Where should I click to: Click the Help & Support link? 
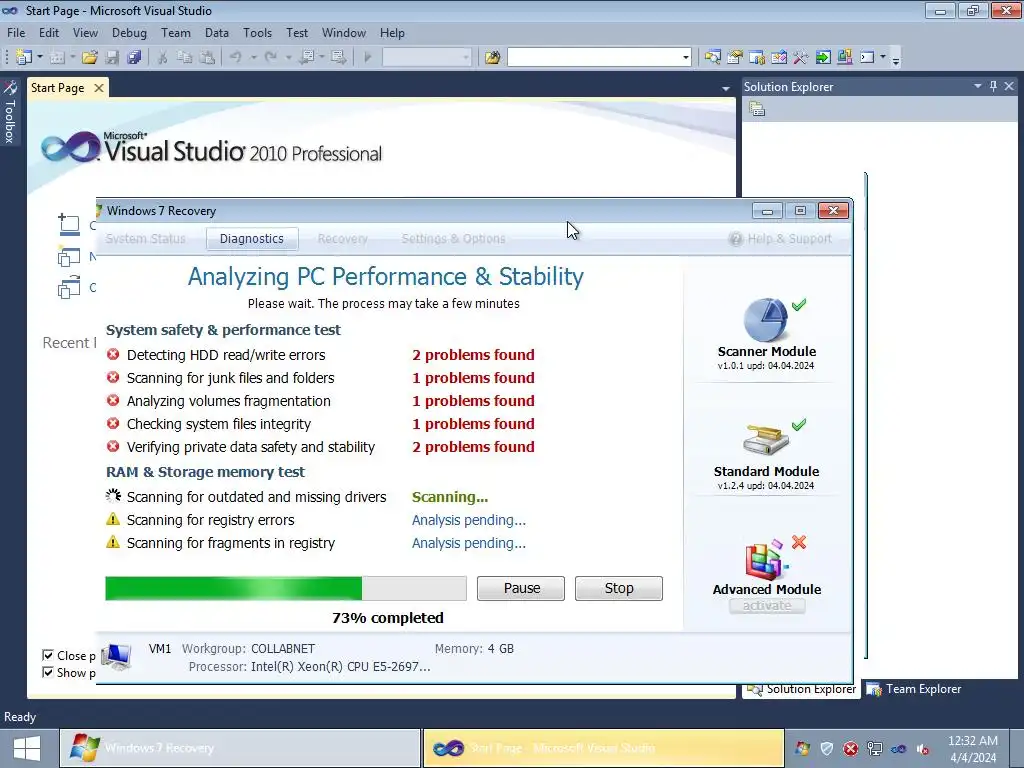click(780, 238)
